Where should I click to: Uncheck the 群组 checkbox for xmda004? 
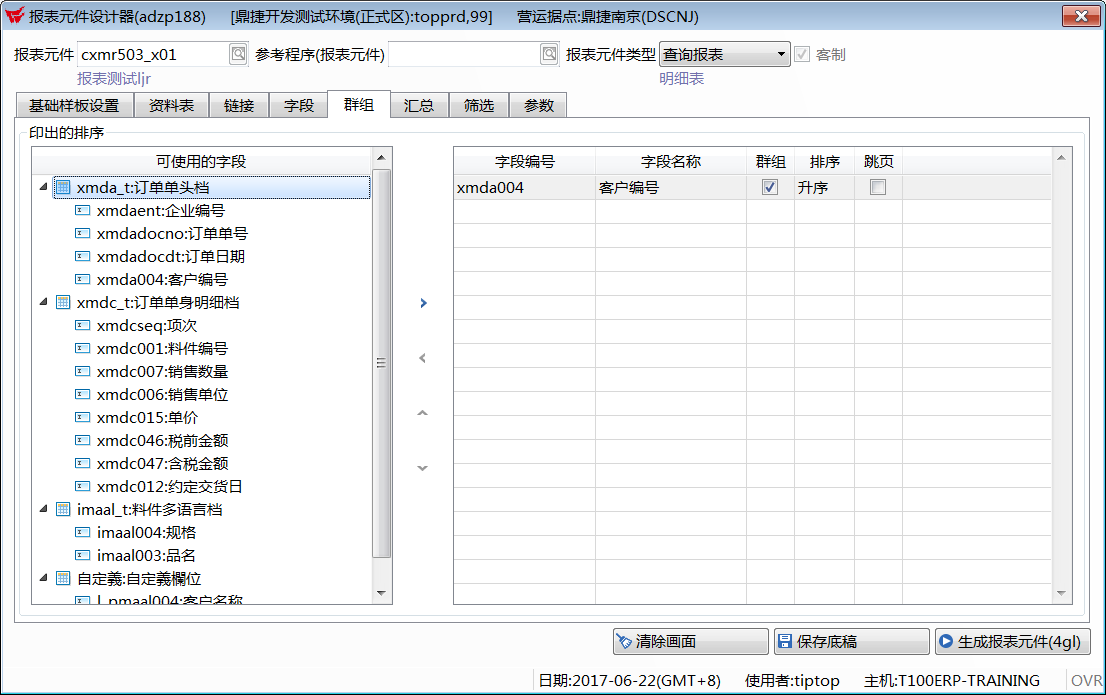(x=770, y=187)
